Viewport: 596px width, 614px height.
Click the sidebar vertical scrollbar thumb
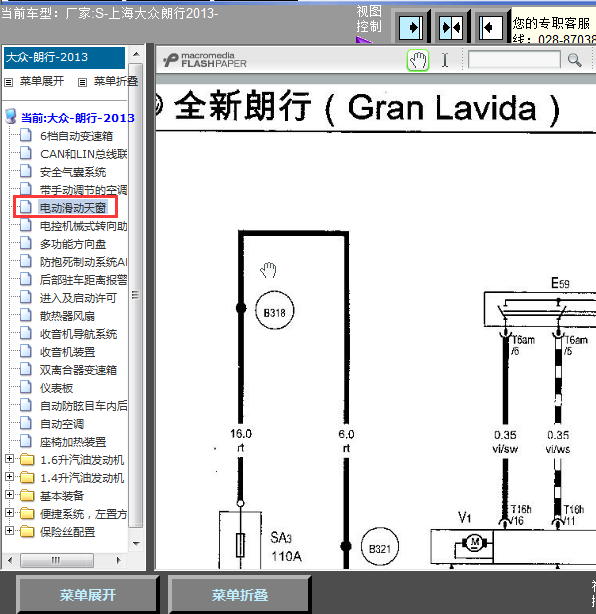(x=136, y=296)
